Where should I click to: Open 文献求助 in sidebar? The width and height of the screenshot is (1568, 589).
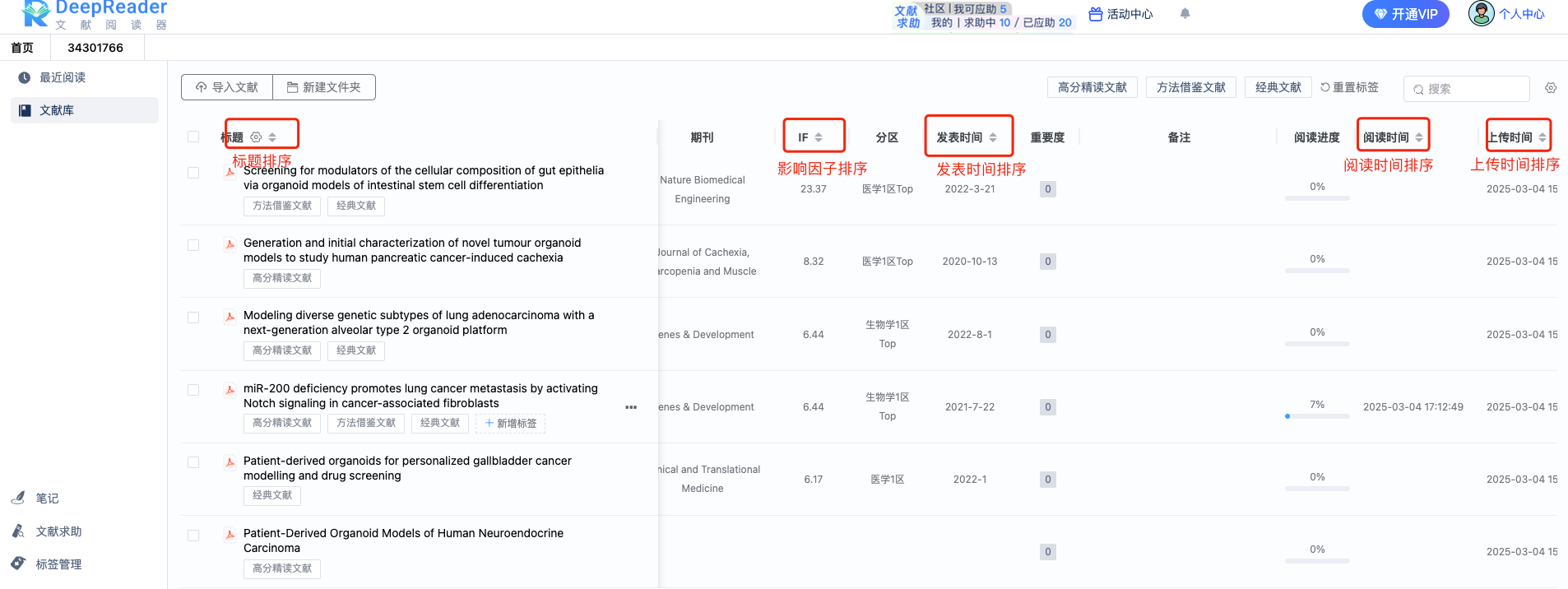58,531
